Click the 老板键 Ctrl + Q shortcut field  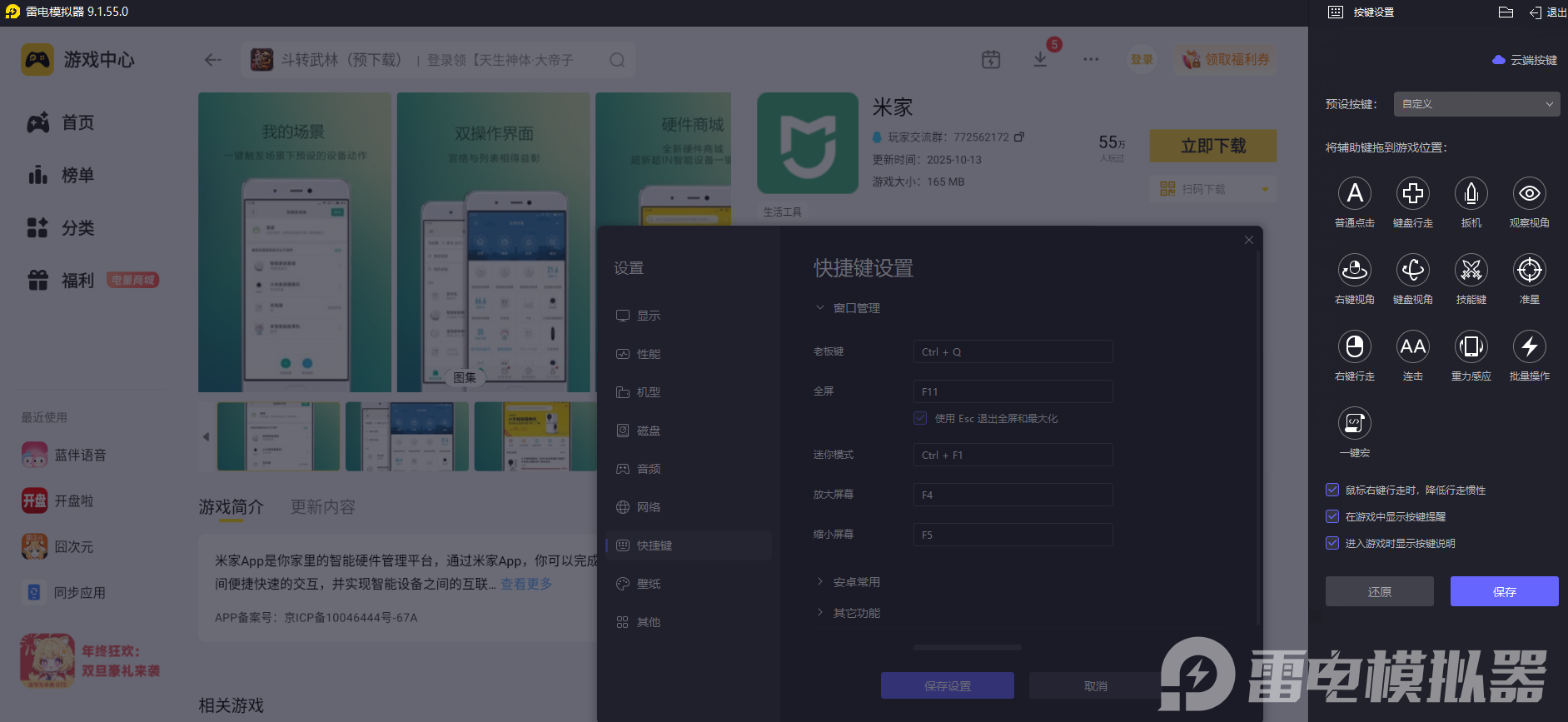(x=1013, y=351)
